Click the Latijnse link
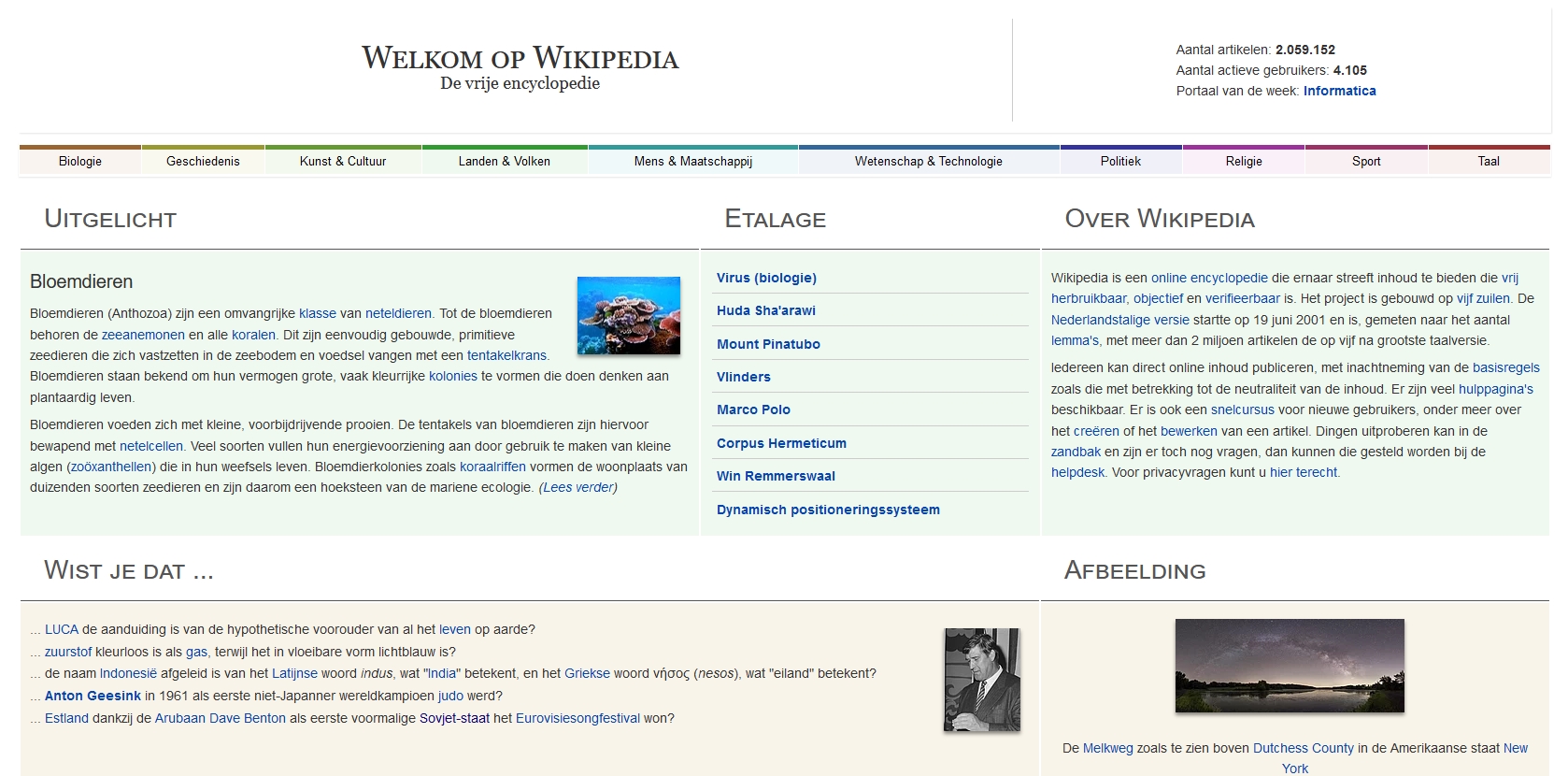Image resolution: width=1568 pixels, height=776 pixels. click(294, 673)
